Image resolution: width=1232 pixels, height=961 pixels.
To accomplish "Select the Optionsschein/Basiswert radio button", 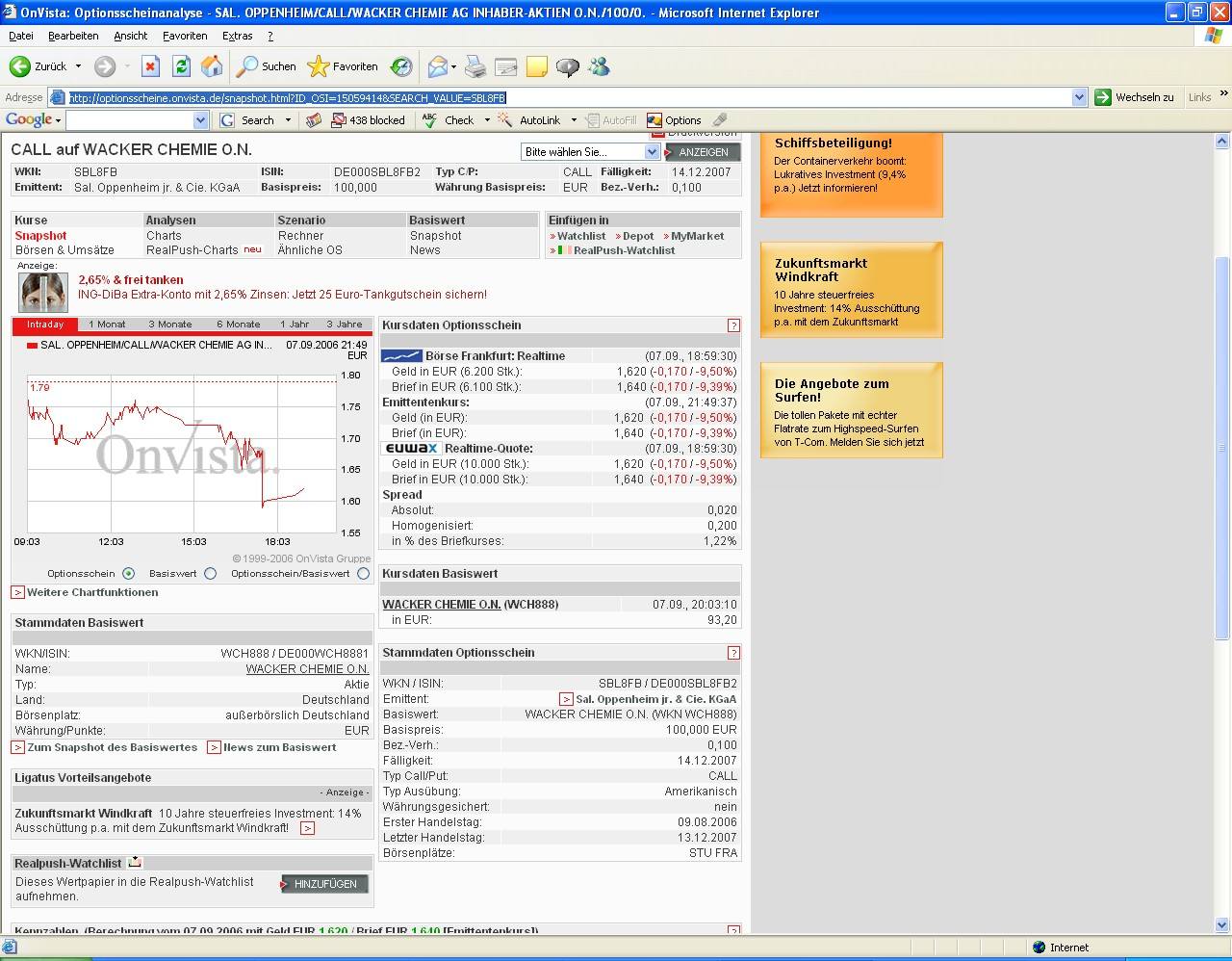I will [363, 574].
